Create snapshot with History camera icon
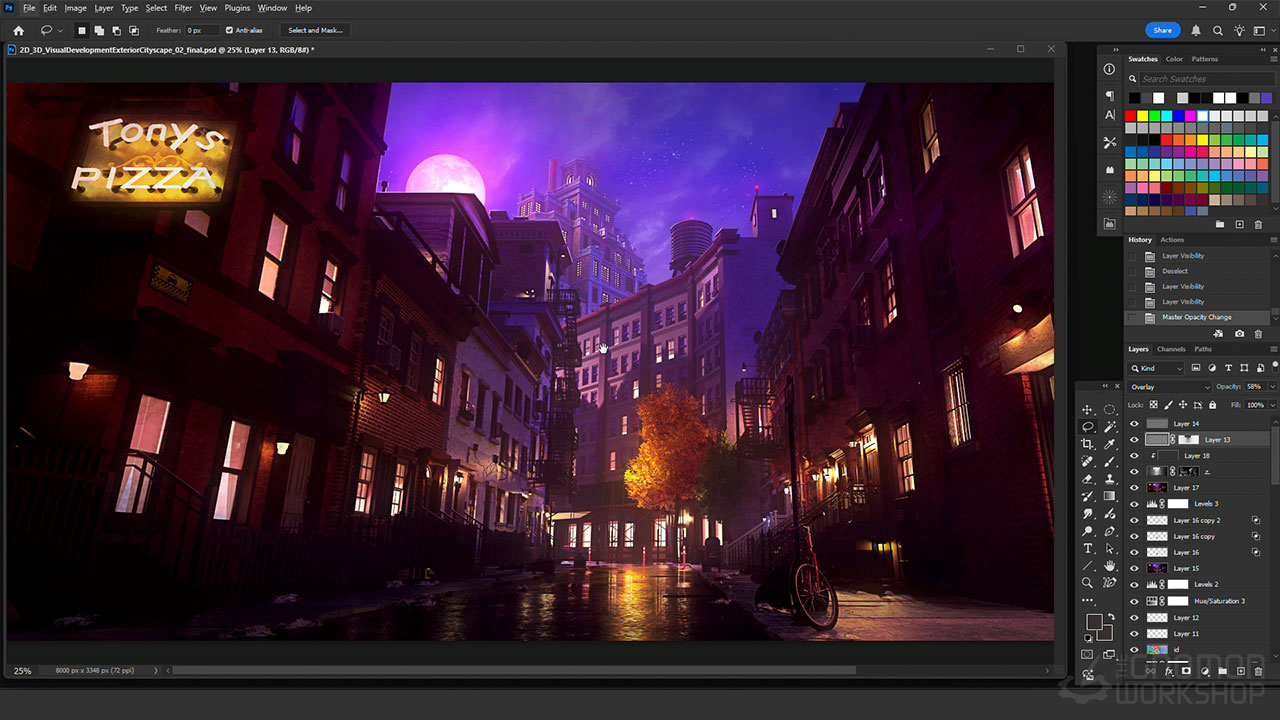 1240,333
